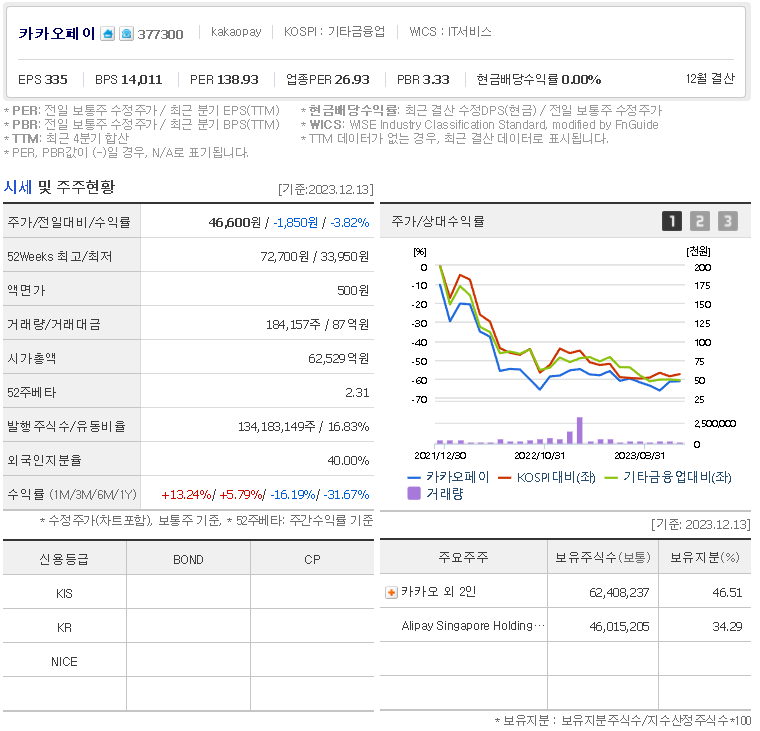Select 72,700원 / 33,950원 cell

[x=315, y=256]
